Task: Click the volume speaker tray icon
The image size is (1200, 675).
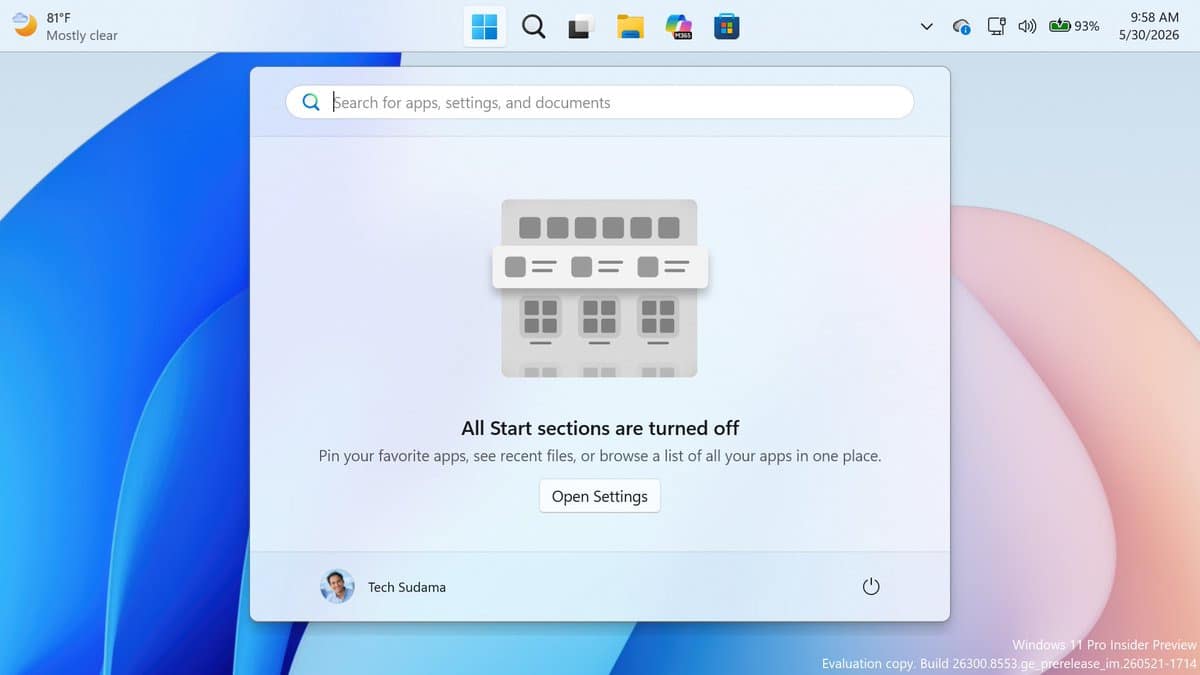Action: (x=1027, y=26)
